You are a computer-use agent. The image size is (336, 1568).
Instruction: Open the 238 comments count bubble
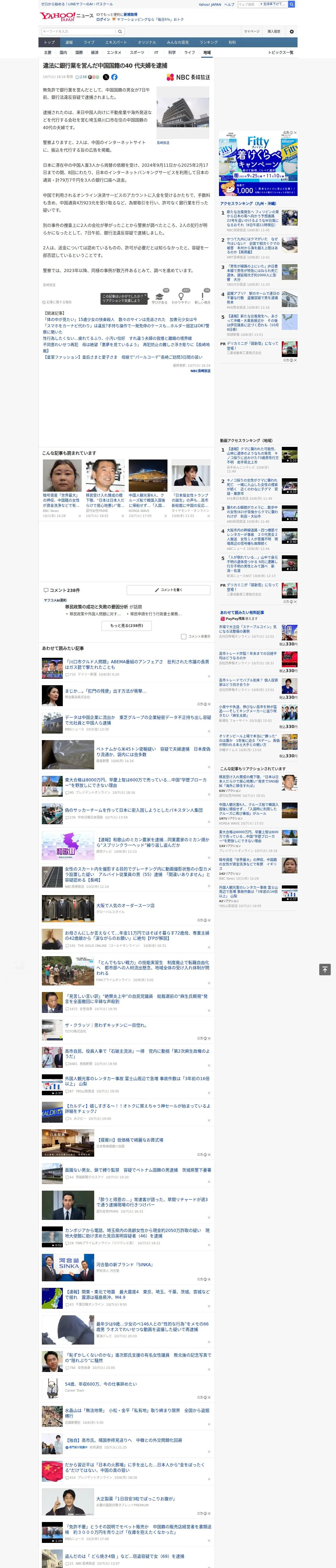[x=81, y=77]
